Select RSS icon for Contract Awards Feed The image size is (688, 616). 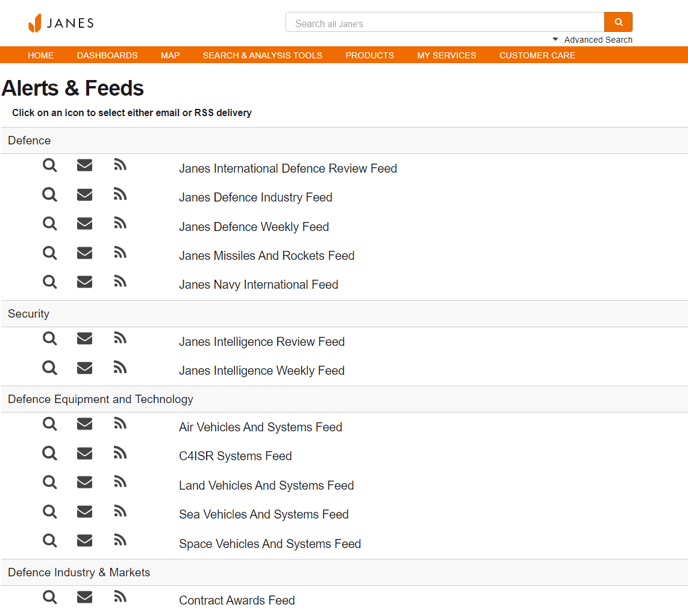[x=120, y=597]
